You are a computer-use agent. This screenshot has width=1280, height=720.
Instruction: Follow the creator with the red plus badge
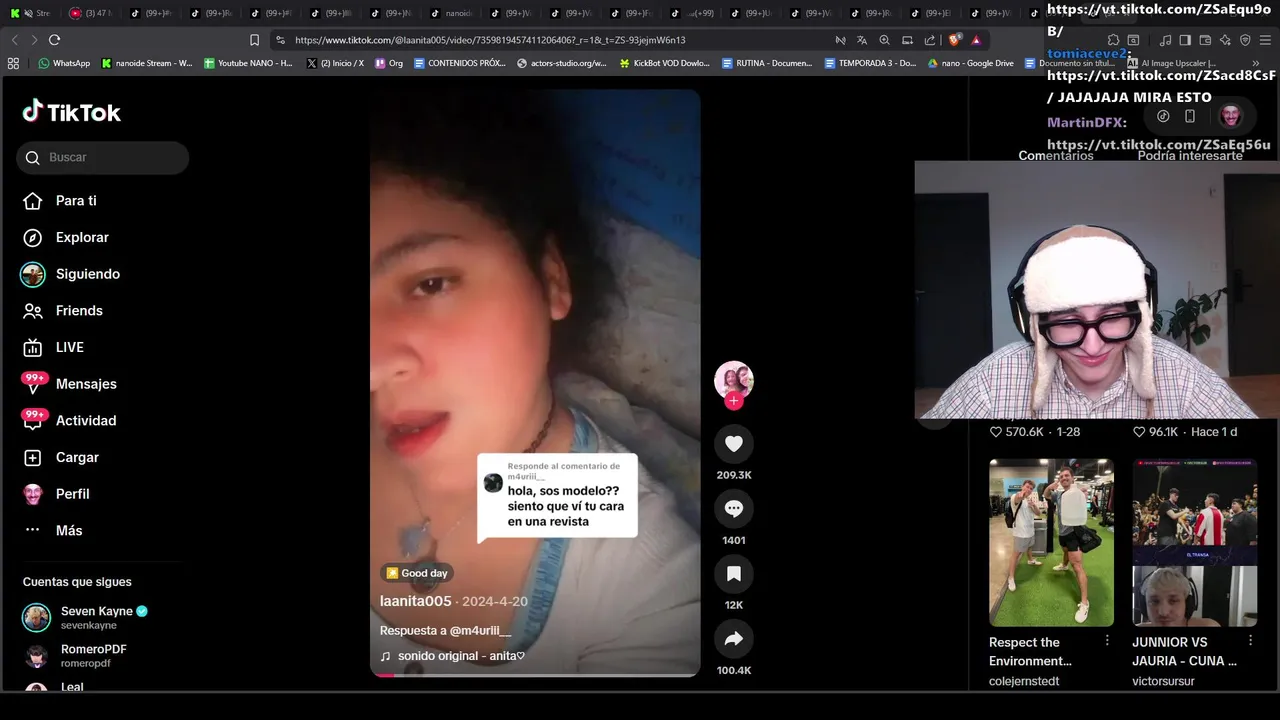(733, 401)
